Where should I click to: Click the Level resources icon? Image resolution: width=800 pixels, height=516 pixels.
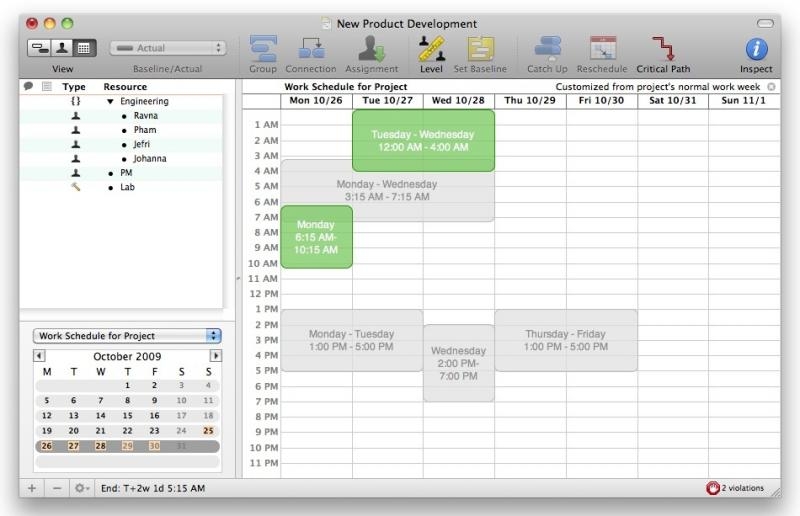pos(432,48)
